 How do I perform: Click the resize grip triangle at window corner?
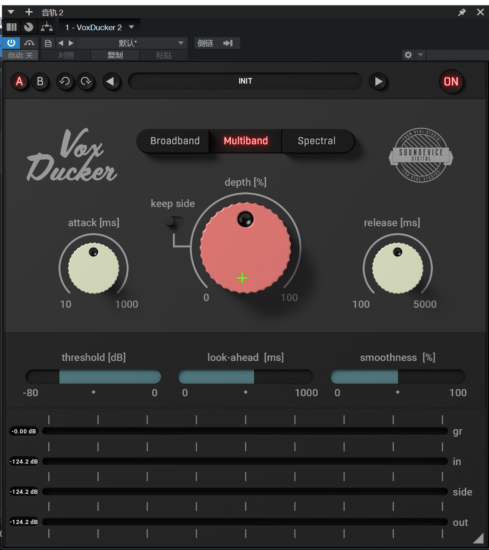479,539
